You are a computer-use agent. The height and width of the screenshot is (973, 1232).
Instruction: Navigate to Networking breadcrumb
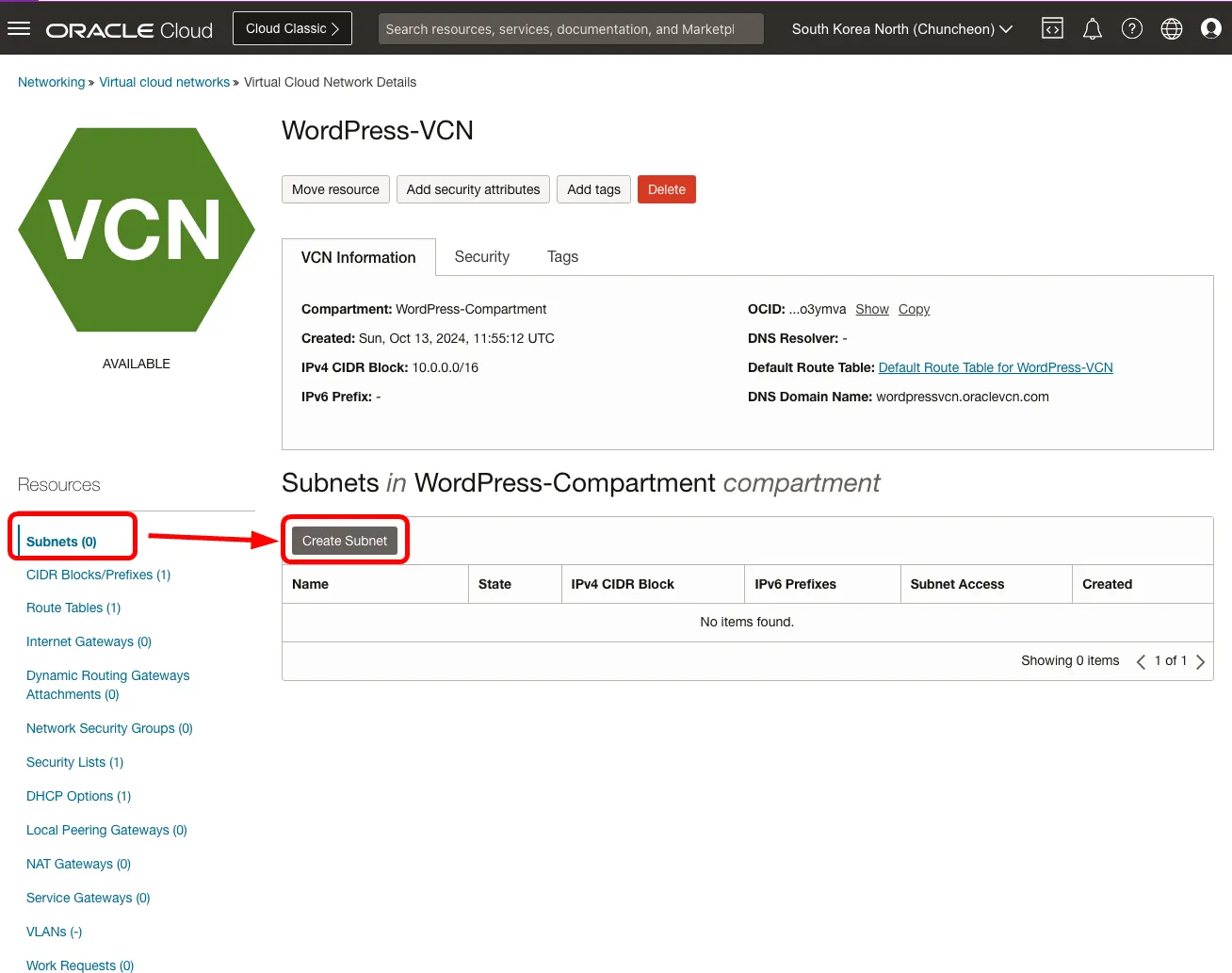coord(52,82)
